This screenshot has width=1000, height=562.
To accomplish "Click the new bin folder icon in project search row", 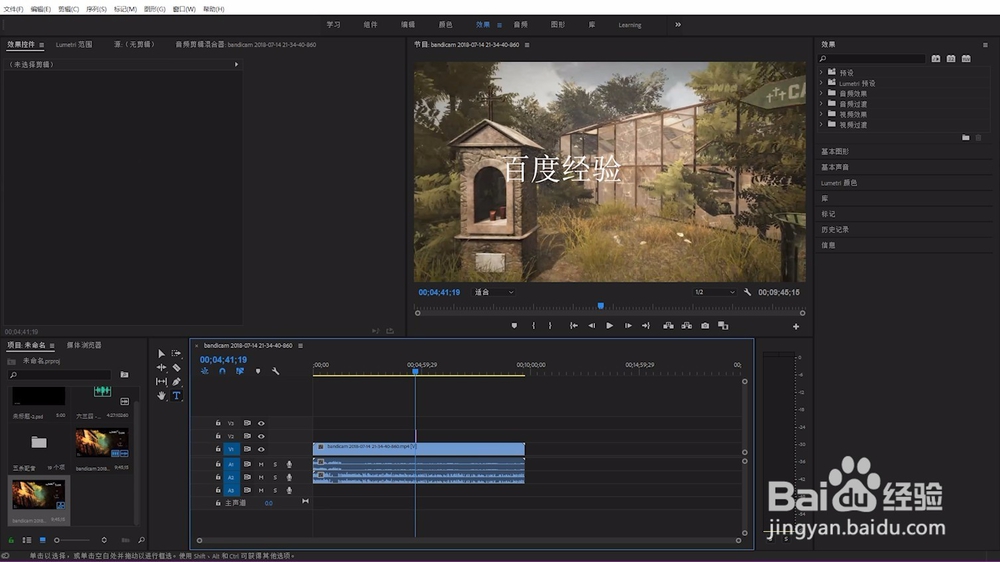I will coord(124,374).
